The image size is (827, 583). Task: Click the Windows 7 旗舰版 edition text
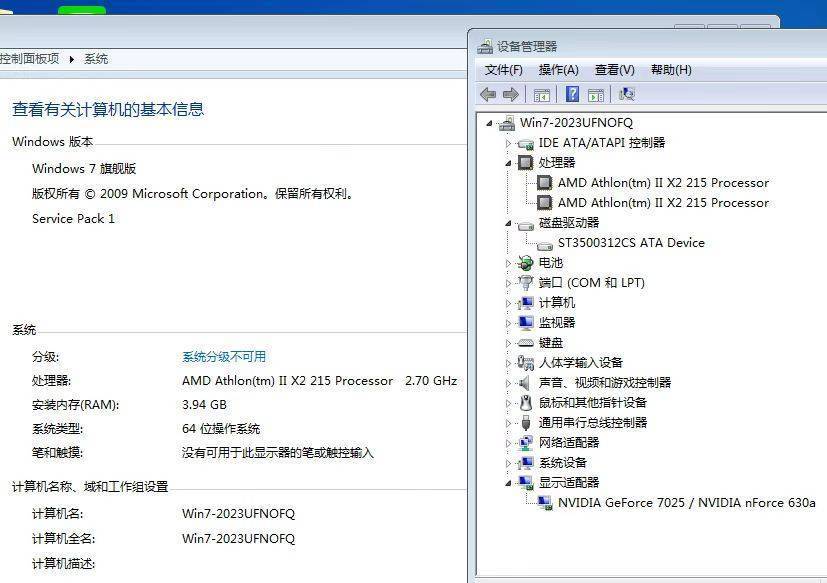pyautogui.click(x=84, y=169)
